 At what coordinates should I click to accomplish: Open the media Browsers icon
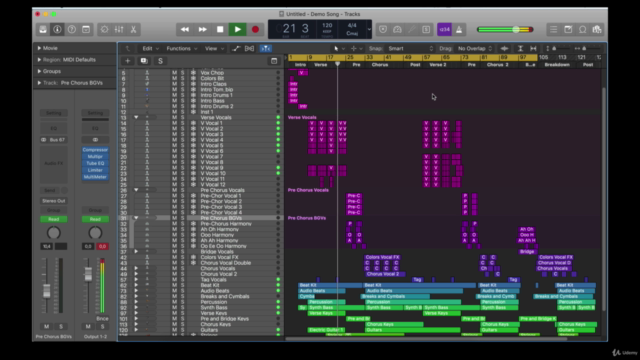597,29
